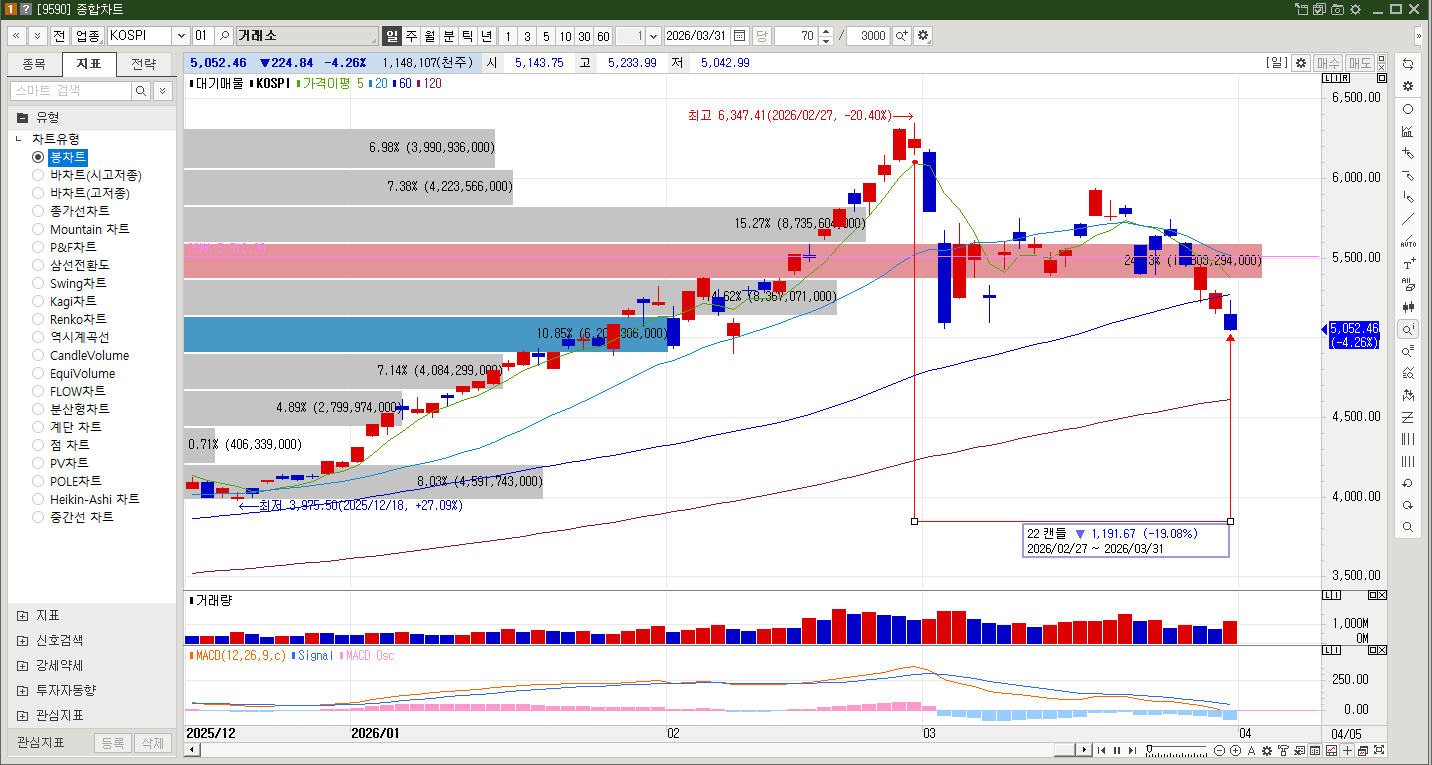Click the refresh arrows icon atop right toolbar
Image resolution: width=1432 pixels, height=765 pixels.
[1408, 63]
